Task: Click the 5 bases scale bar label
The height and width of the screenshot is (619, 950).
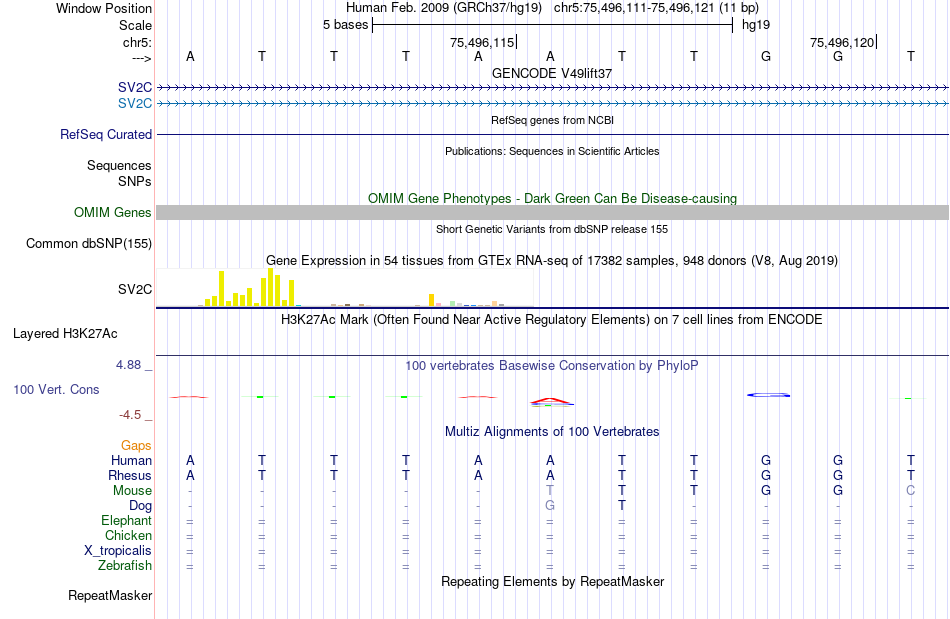Action: coord(345,25)
